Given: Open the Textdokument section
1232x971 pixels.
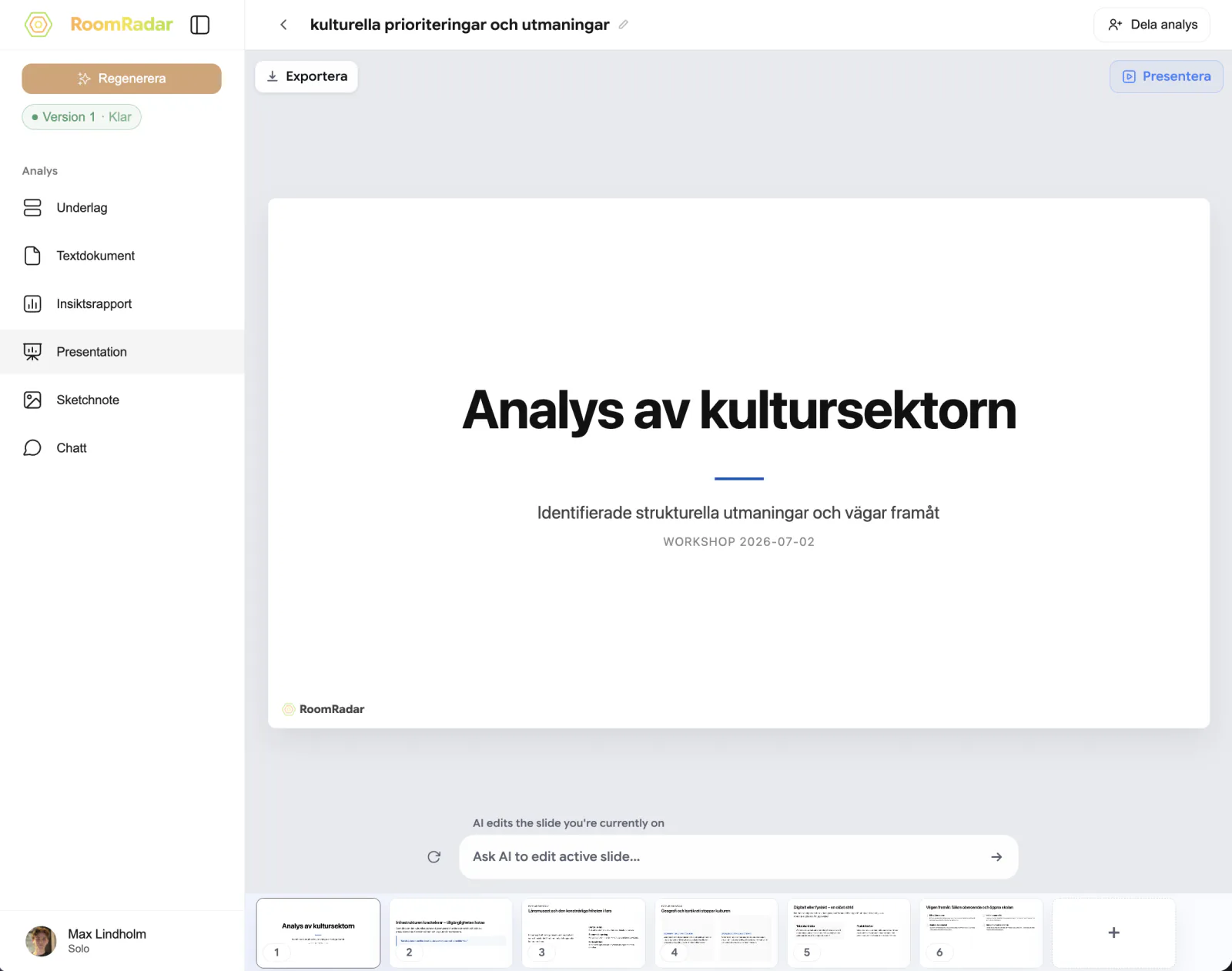Looking at the screenshot, I should tap(122, 256).
